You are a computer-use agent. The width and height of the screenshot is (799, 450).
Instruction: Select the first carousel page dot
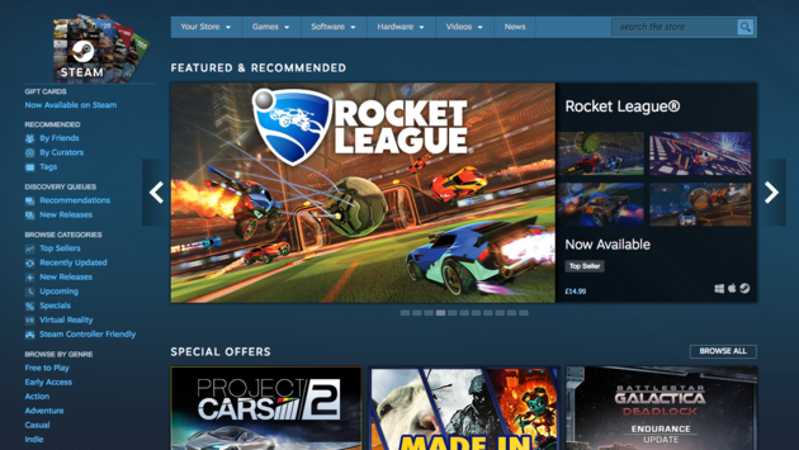click(405, 313)
